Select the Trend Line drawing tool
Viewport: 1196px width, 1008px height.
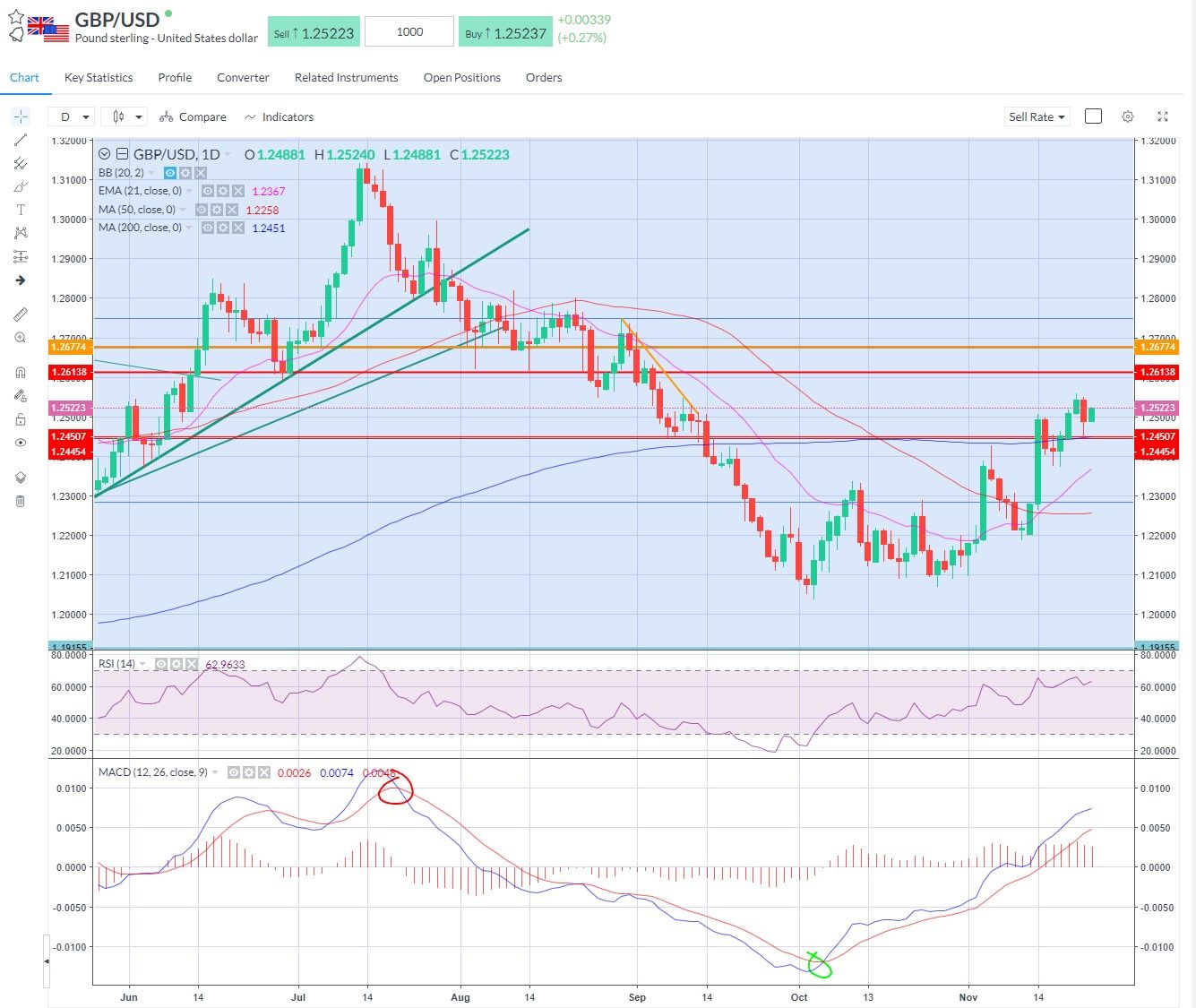click(x=21, y=142)
